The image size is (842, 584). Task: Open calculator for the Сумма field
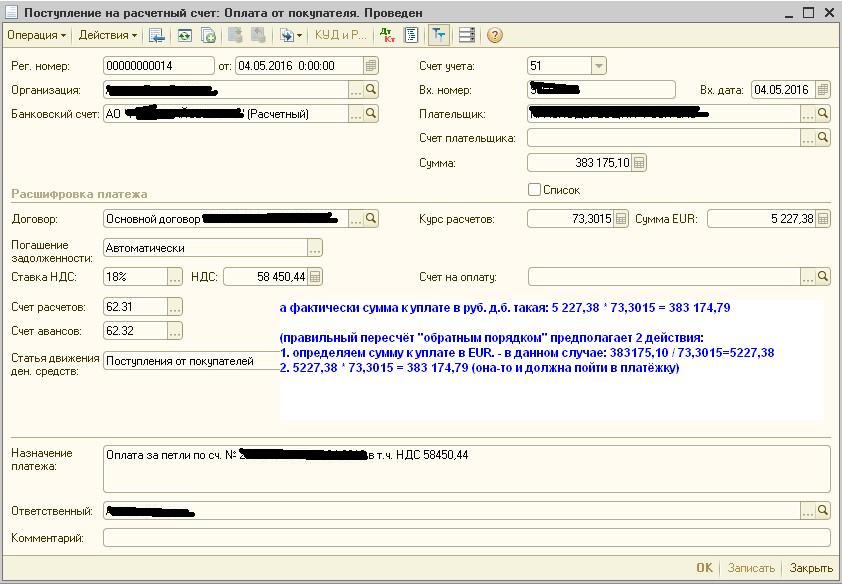click(639, 163)
